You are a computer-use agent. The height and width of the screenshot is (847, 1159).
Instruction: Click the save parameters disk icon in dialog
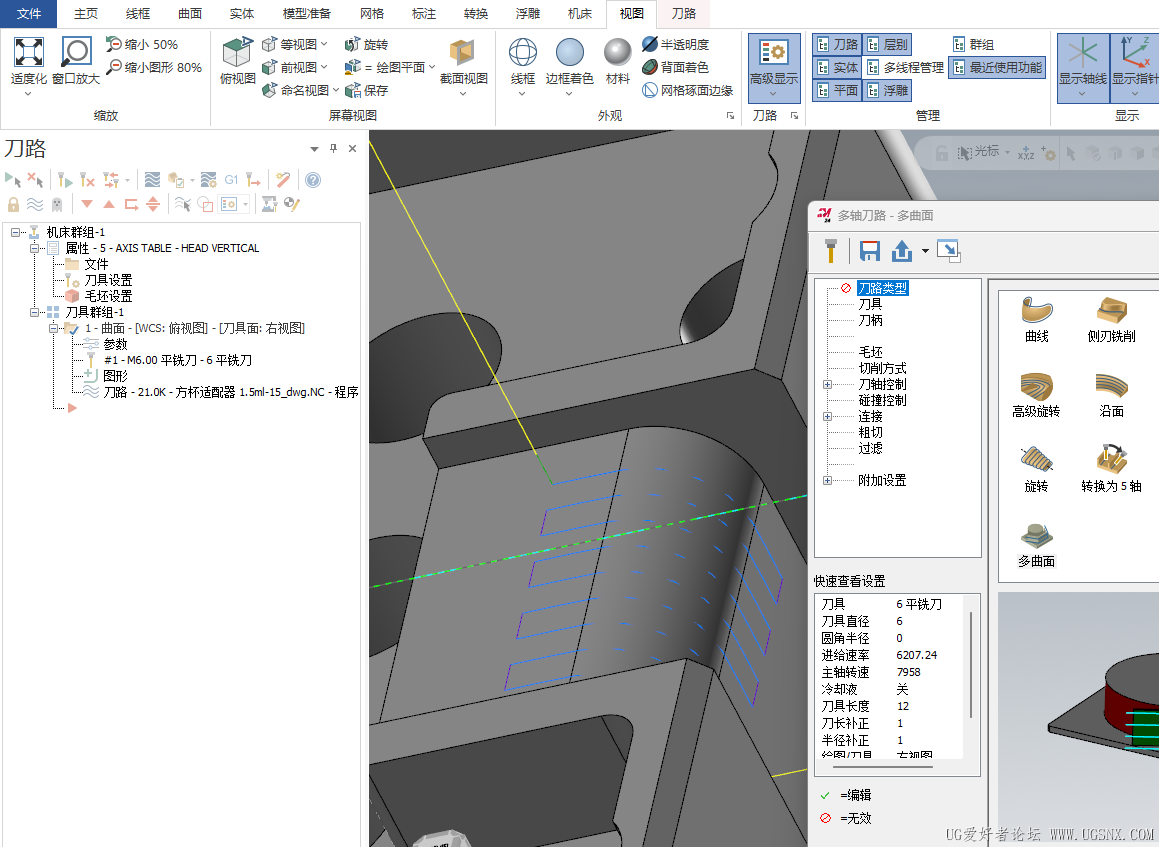(869, 251)
